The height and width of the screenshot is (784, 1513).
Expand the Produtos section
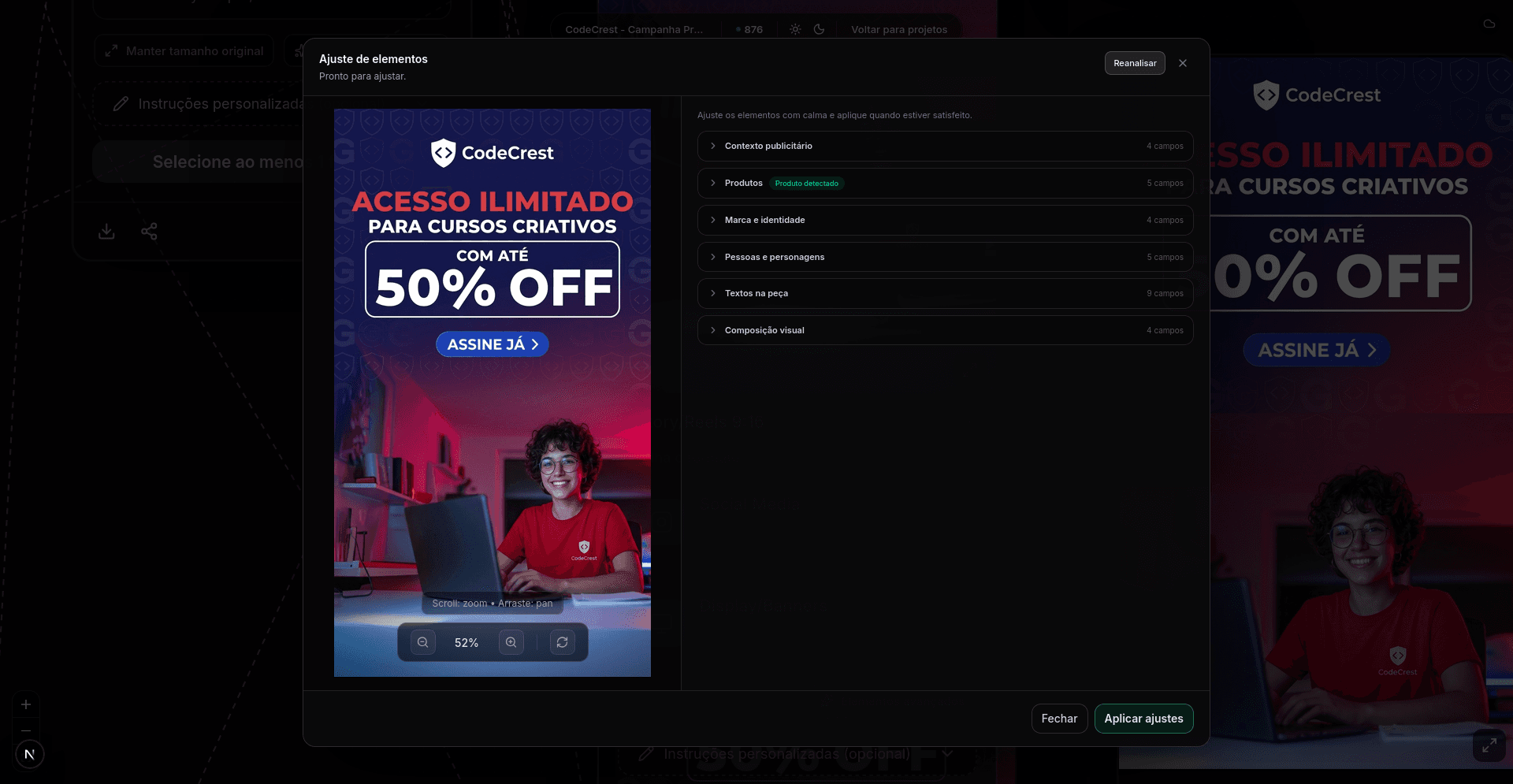[x=945, y=183]
